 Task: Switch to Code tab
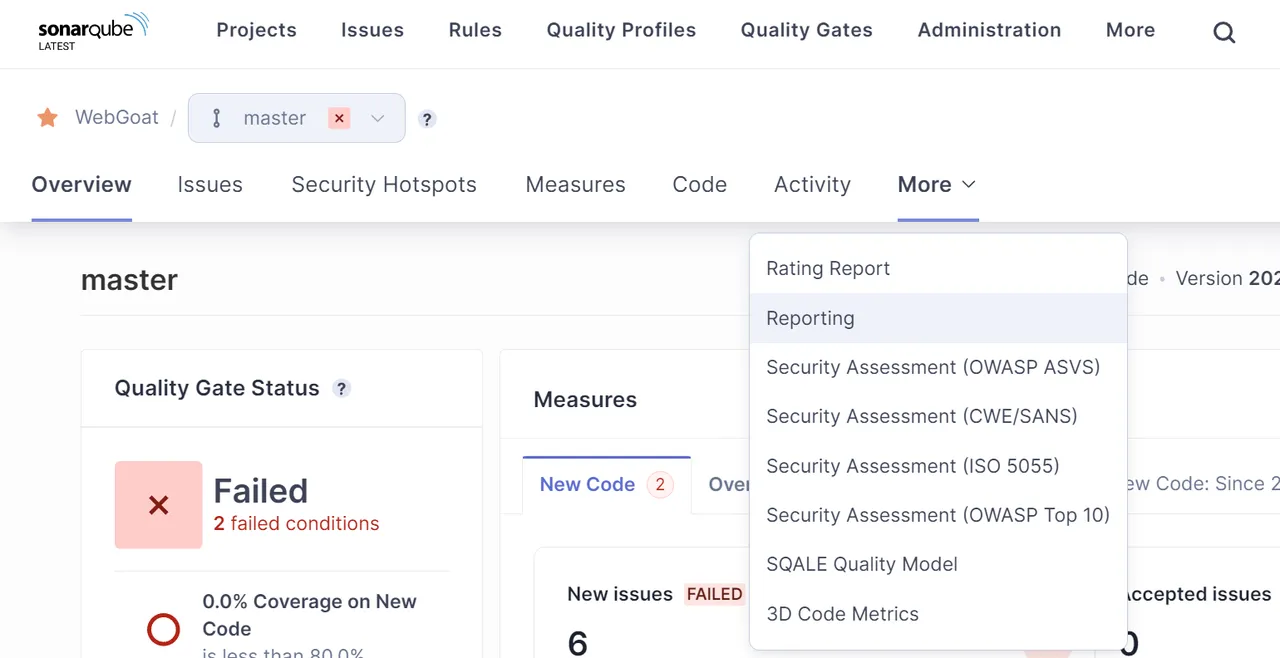pyautogui.click(x=700, y=184)
